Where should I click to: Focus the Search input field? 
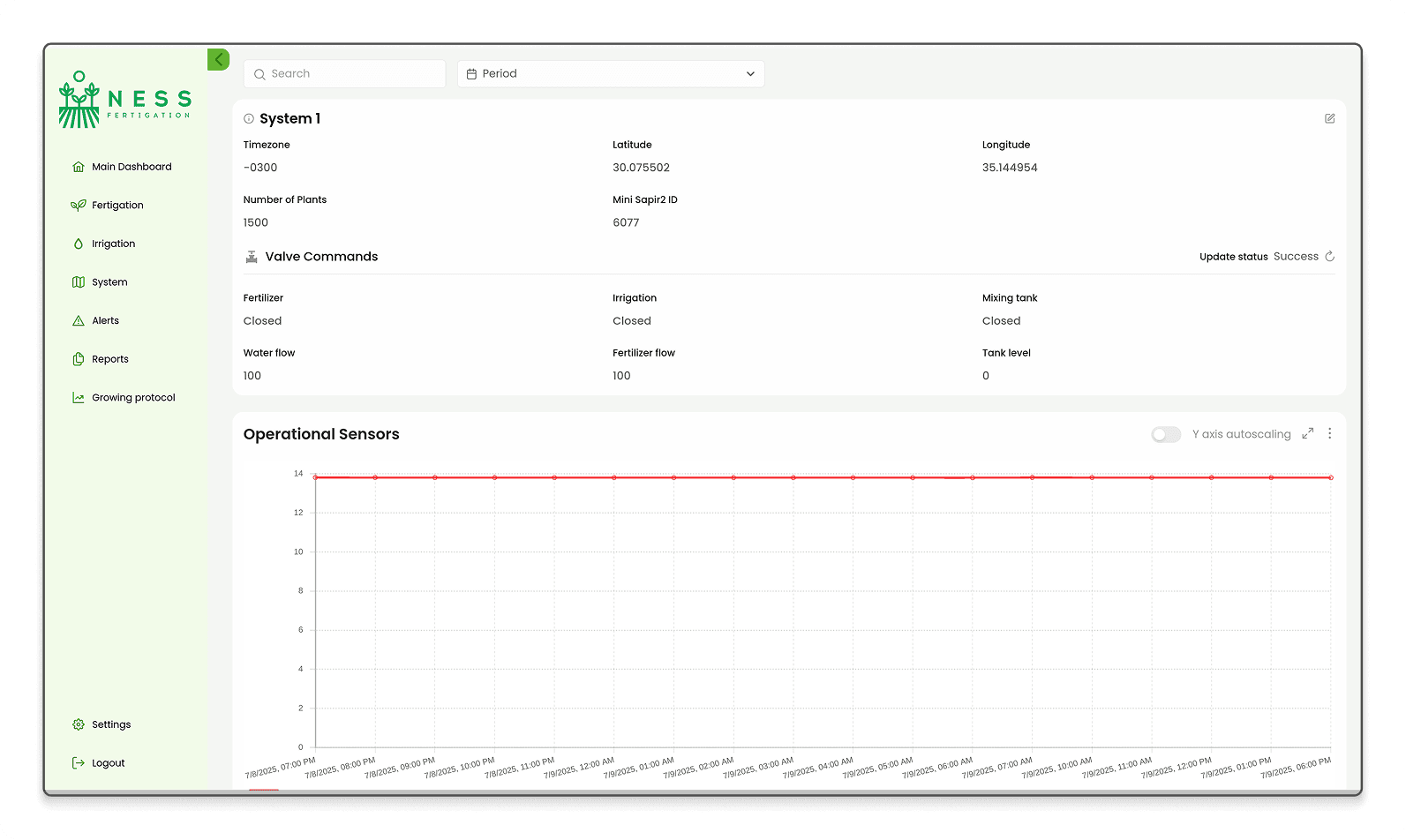click(344, 74)
